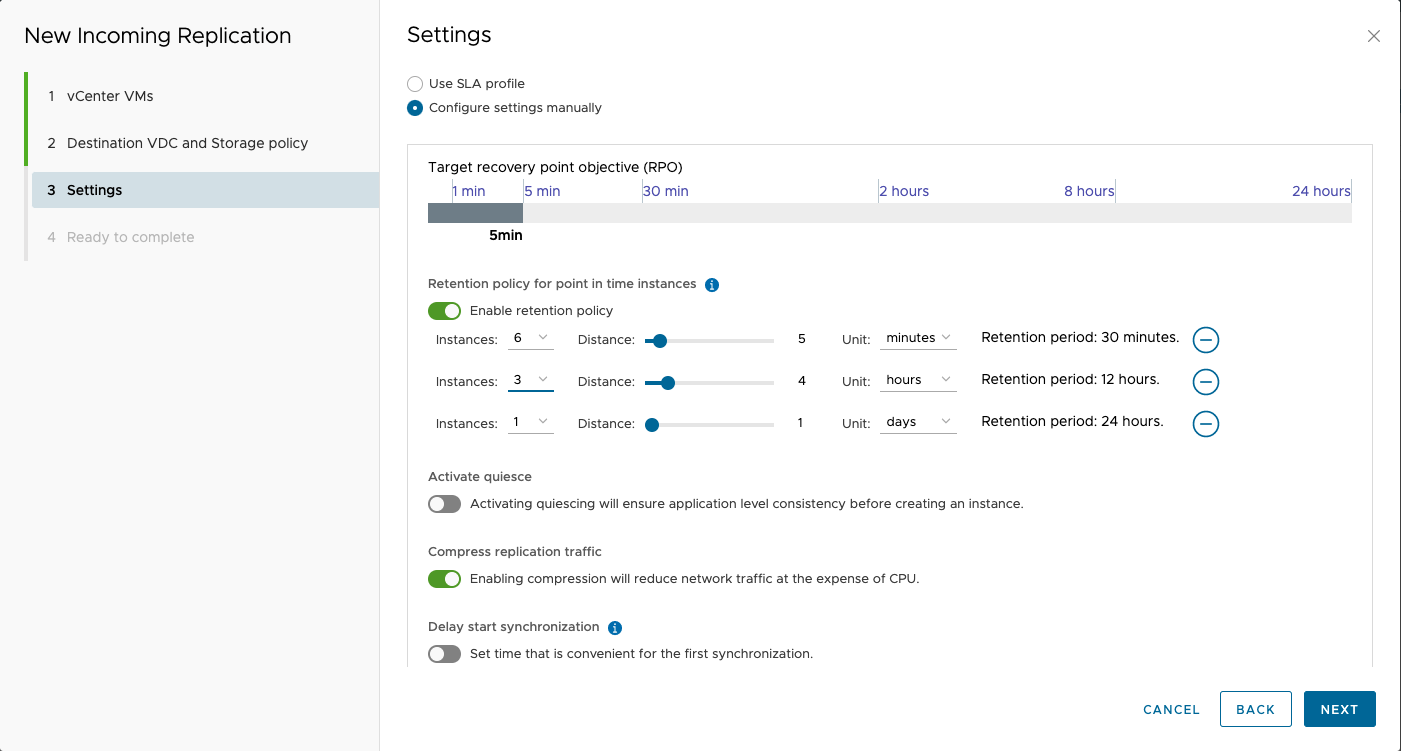Show info for Delay start synchronization
Screen dimensions: 1401x751
click(615, 628)
